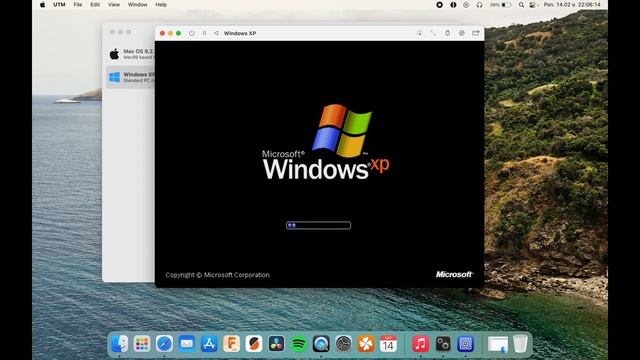Image resolution: width=640 pixels, height=360 pixels.
Task: Open Spotify from the Dock
Action: 299,344
